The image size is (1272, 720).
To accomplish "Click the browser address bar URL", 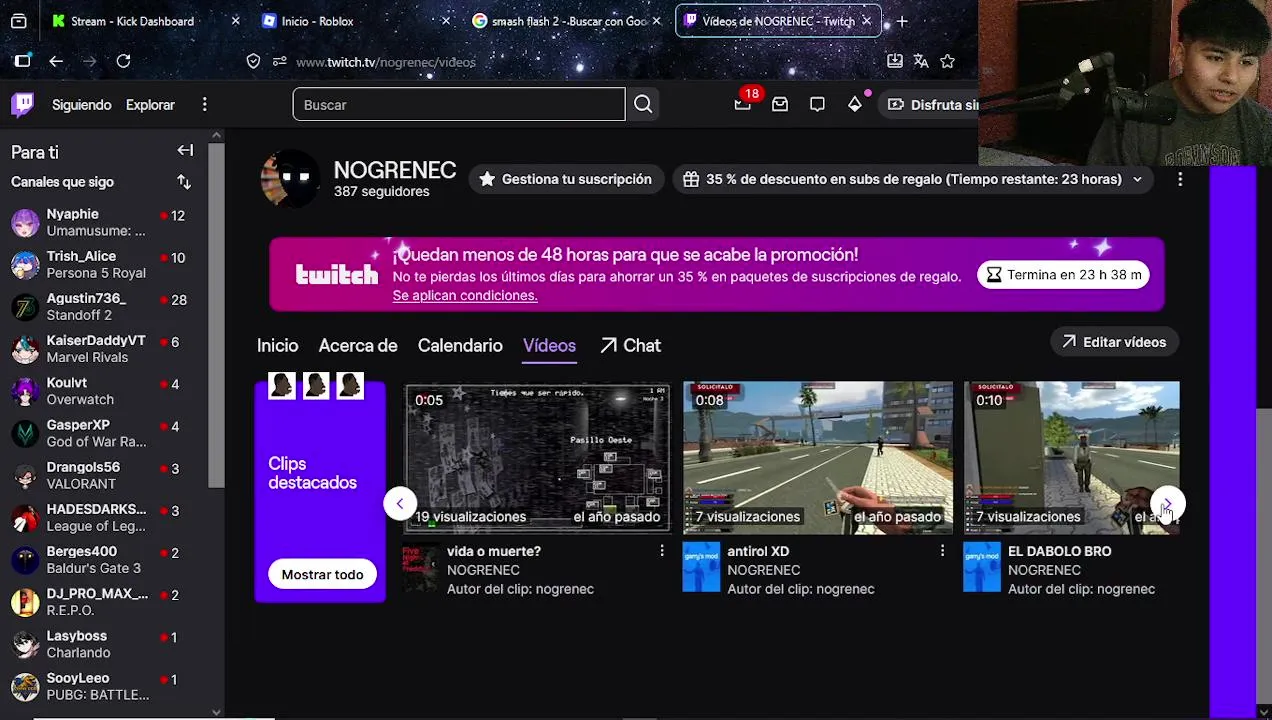I will coord(386,62).
